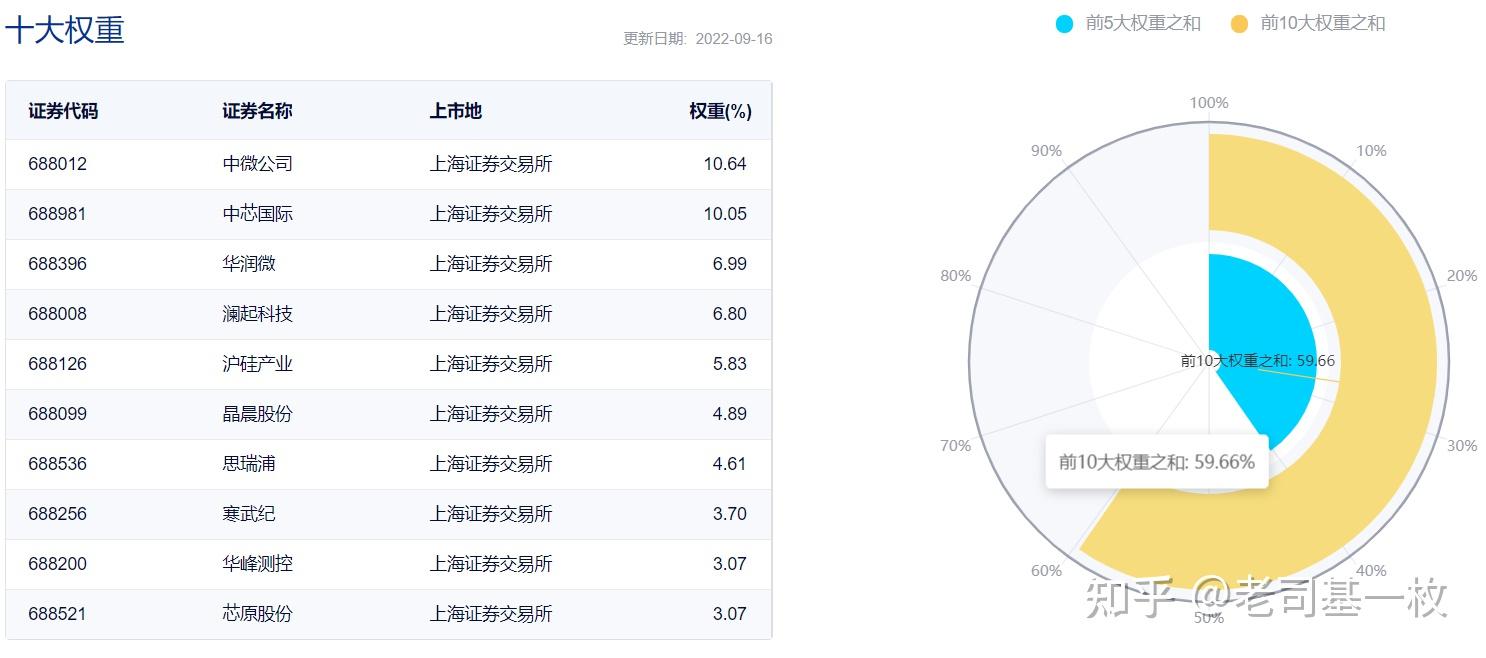Select security code 688200
This screenshot has width=1486, height=658.
(58, 564)
